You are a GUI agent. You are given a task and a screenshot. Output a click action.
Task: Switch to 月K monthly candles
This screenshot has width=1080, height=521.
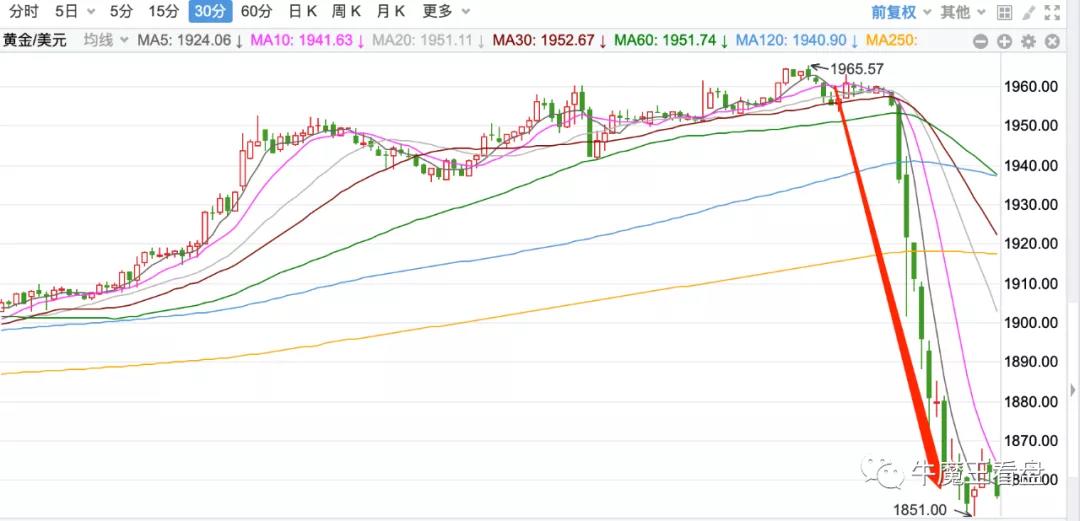click(x=391, y=11)
